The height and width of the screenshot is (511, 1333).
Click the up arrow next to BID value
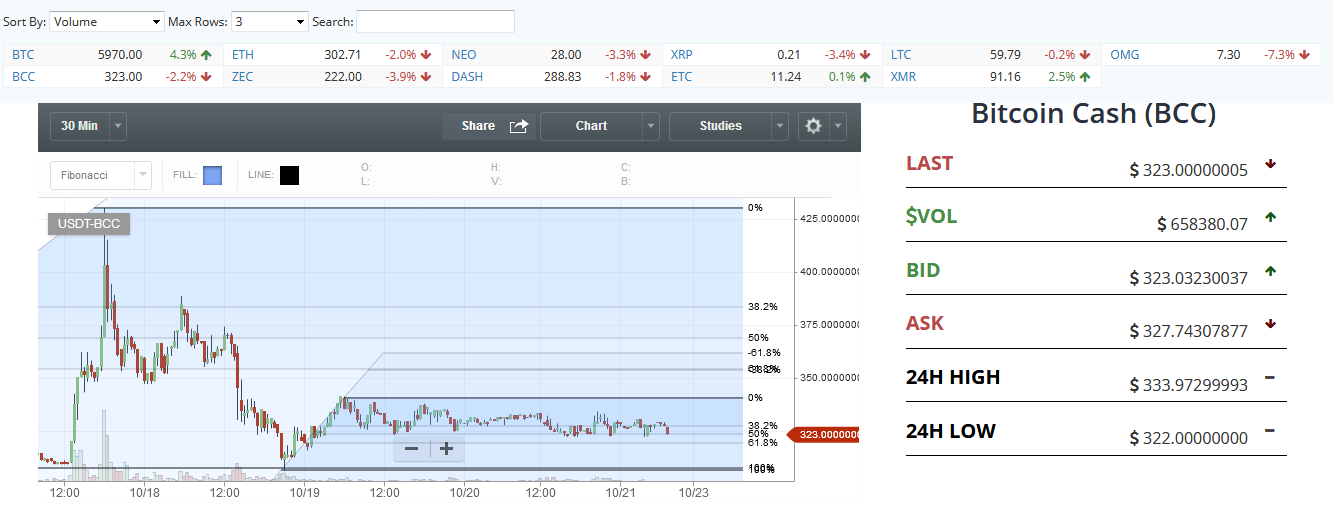[x=1270, y=270]
